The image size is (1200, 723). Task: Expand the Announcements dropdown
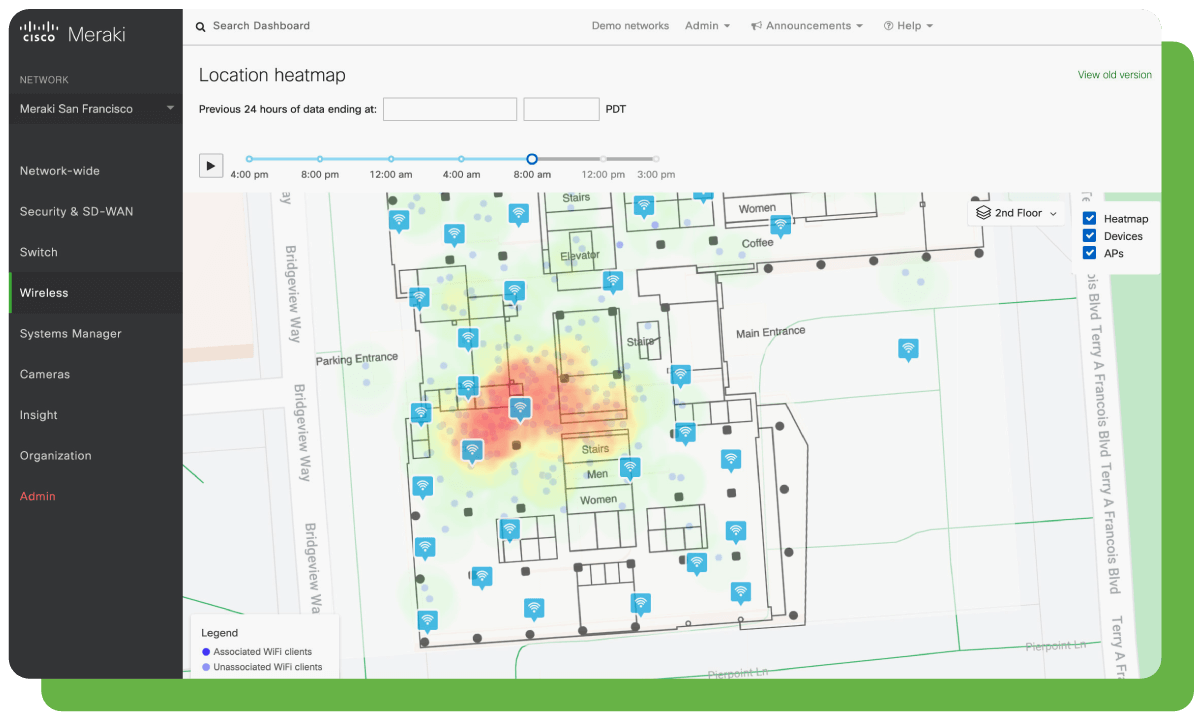pos(807,26)
